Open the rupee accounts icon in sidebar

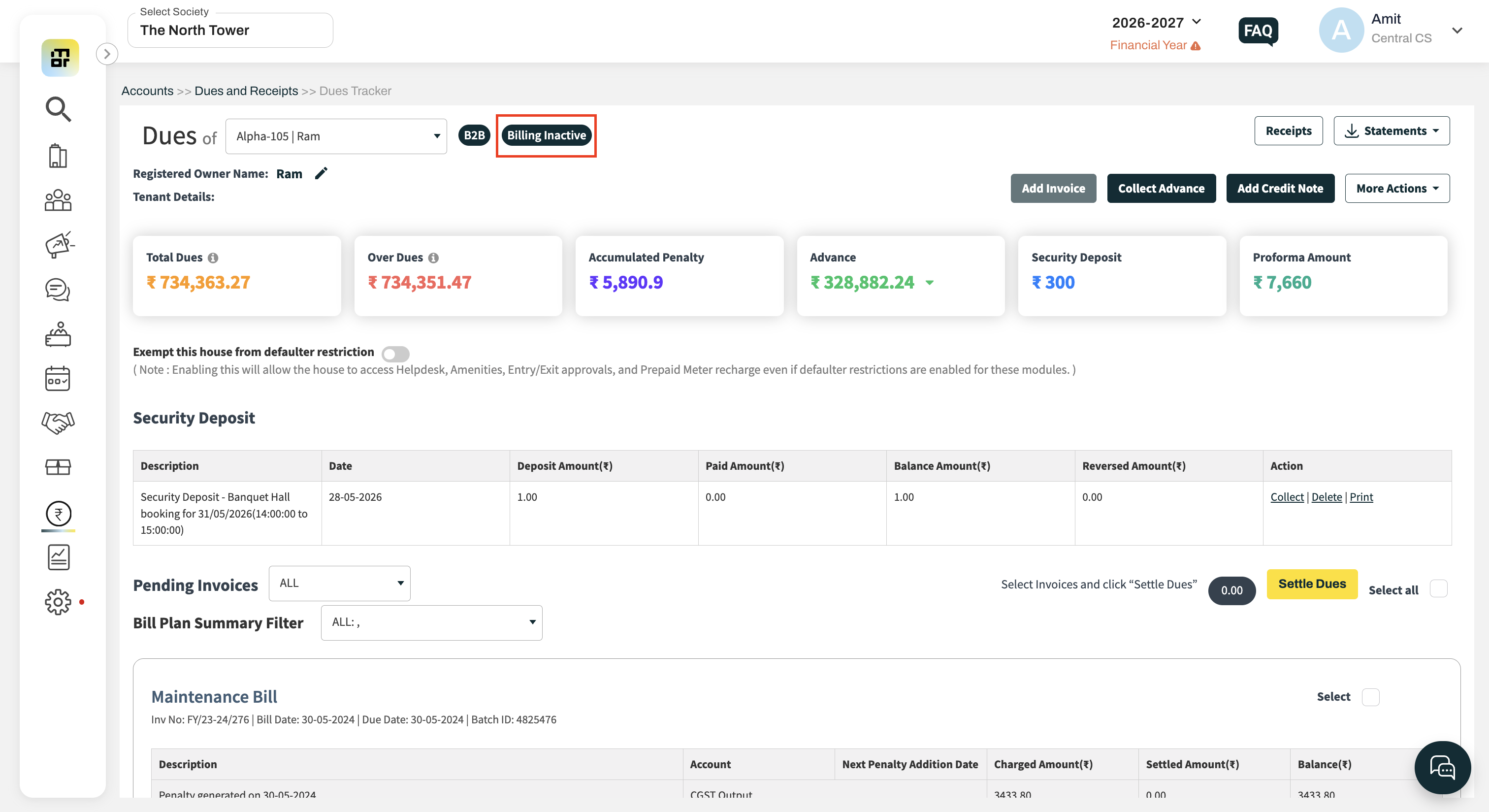pos(59,513)
